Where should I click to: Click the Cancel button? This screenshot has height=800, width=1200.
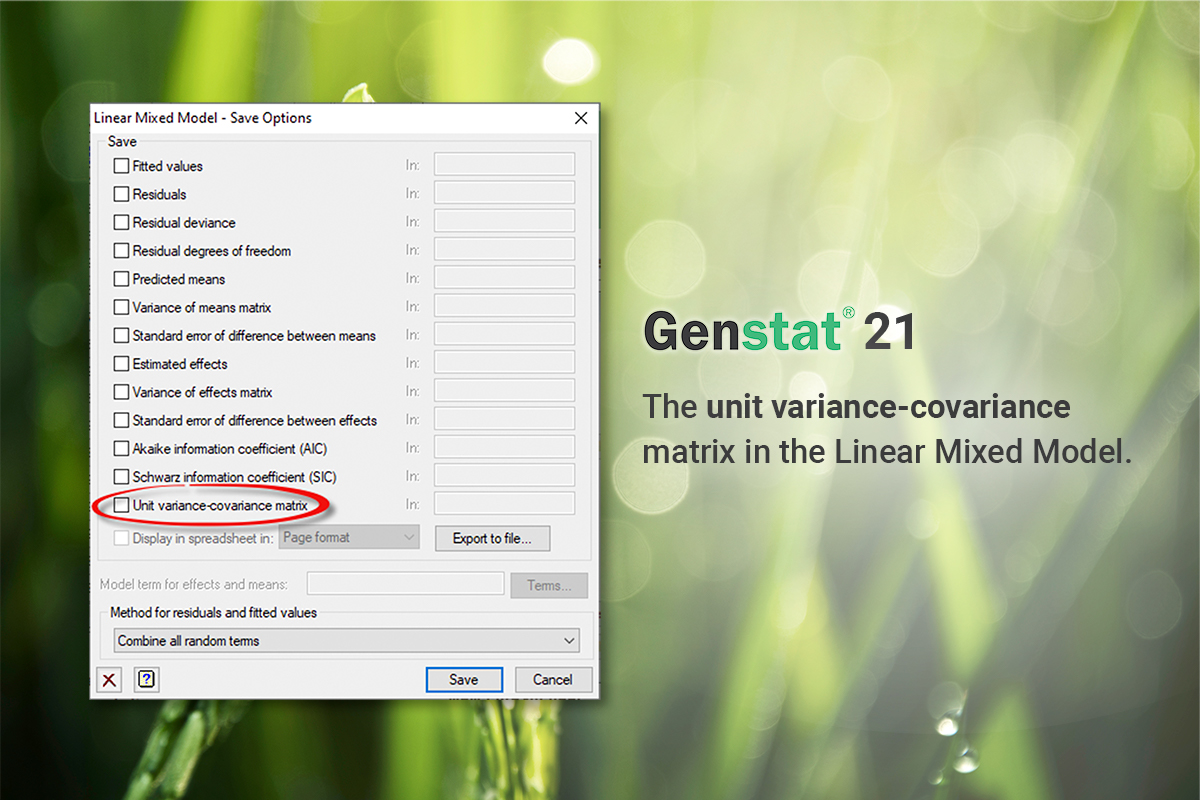(553, 680)
